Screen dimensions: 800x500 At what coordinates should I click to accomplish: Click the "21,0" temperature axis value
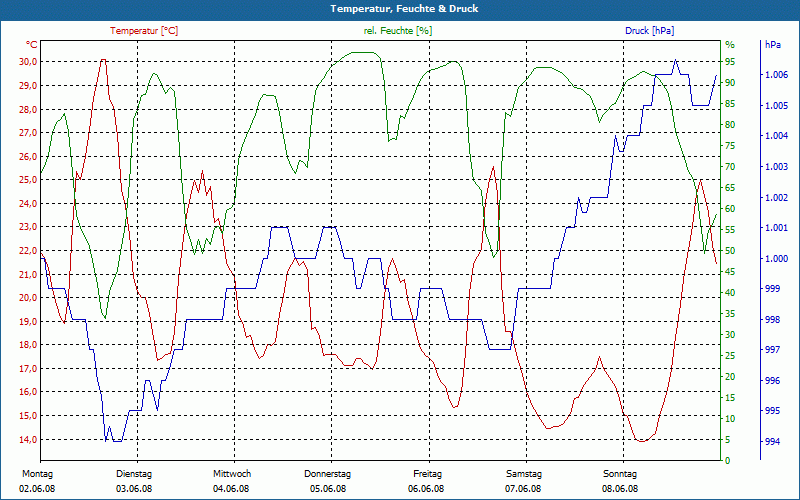coord(29,274)
